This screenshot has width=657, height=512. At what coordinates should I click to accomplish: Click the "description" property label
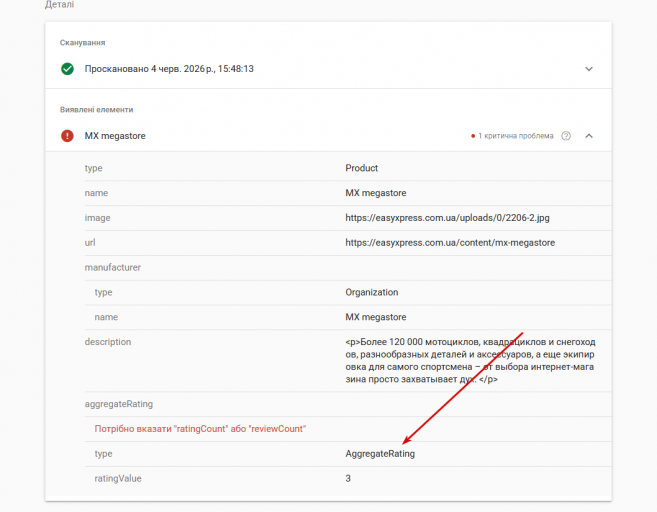point(108,342)
